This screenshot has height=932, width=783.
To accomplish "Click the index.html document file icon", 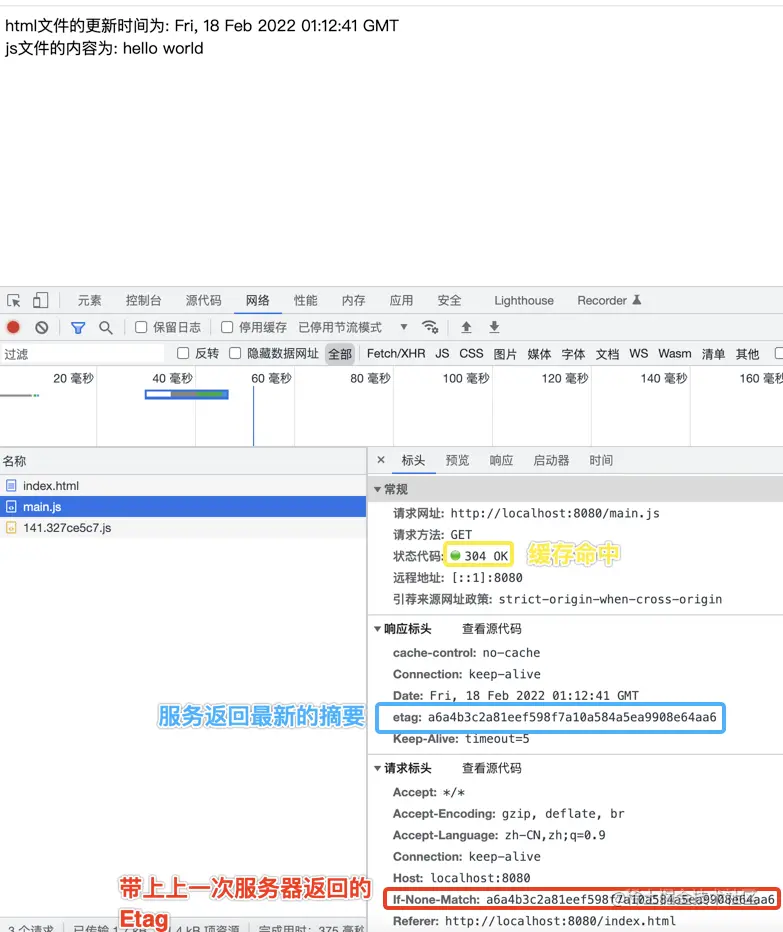I will [x=11, y=486].
